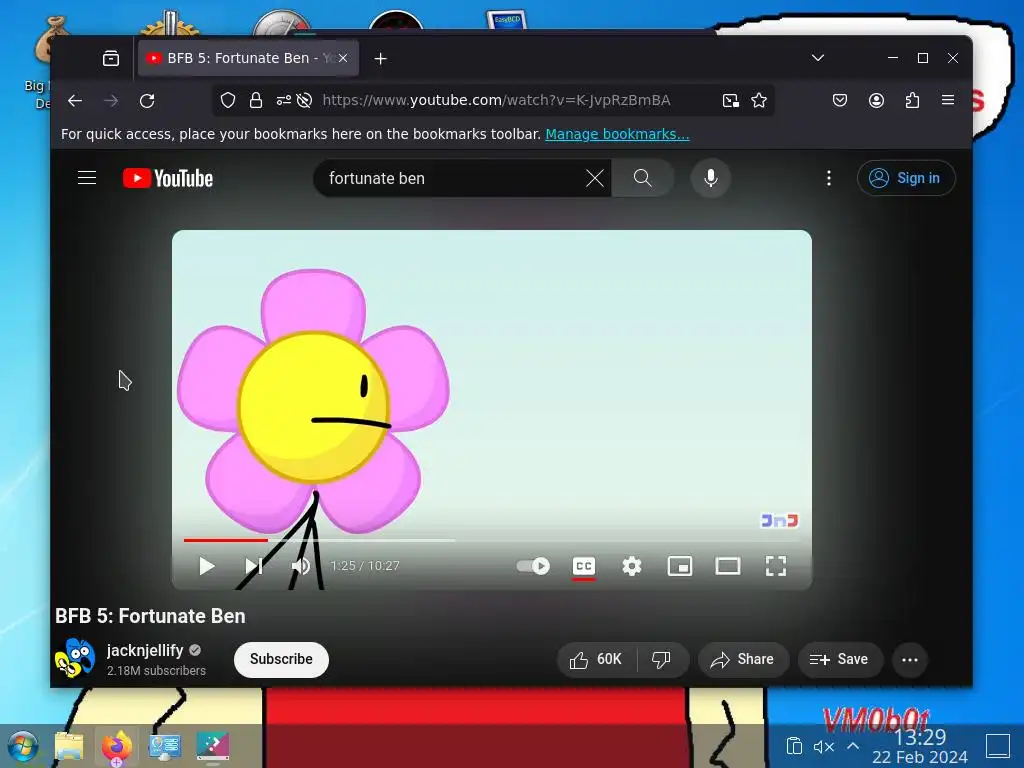Expand the list all tabs chevron
Image resolution: width=1024 pixels, height=768 pixels.
(818, 58)
